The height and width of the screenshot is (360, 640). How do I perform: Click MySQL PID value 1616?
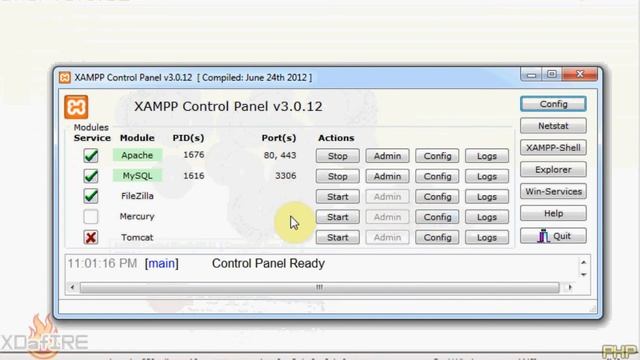pyautogui.click(x=193, y=176)
